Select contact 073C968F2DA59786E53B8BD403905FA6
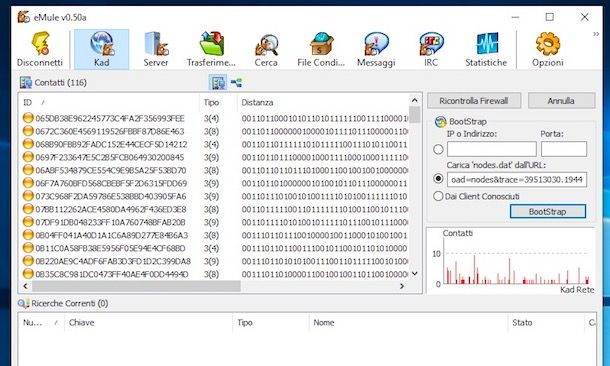This screenshot has width=610, height=366. tap(215, 196)
